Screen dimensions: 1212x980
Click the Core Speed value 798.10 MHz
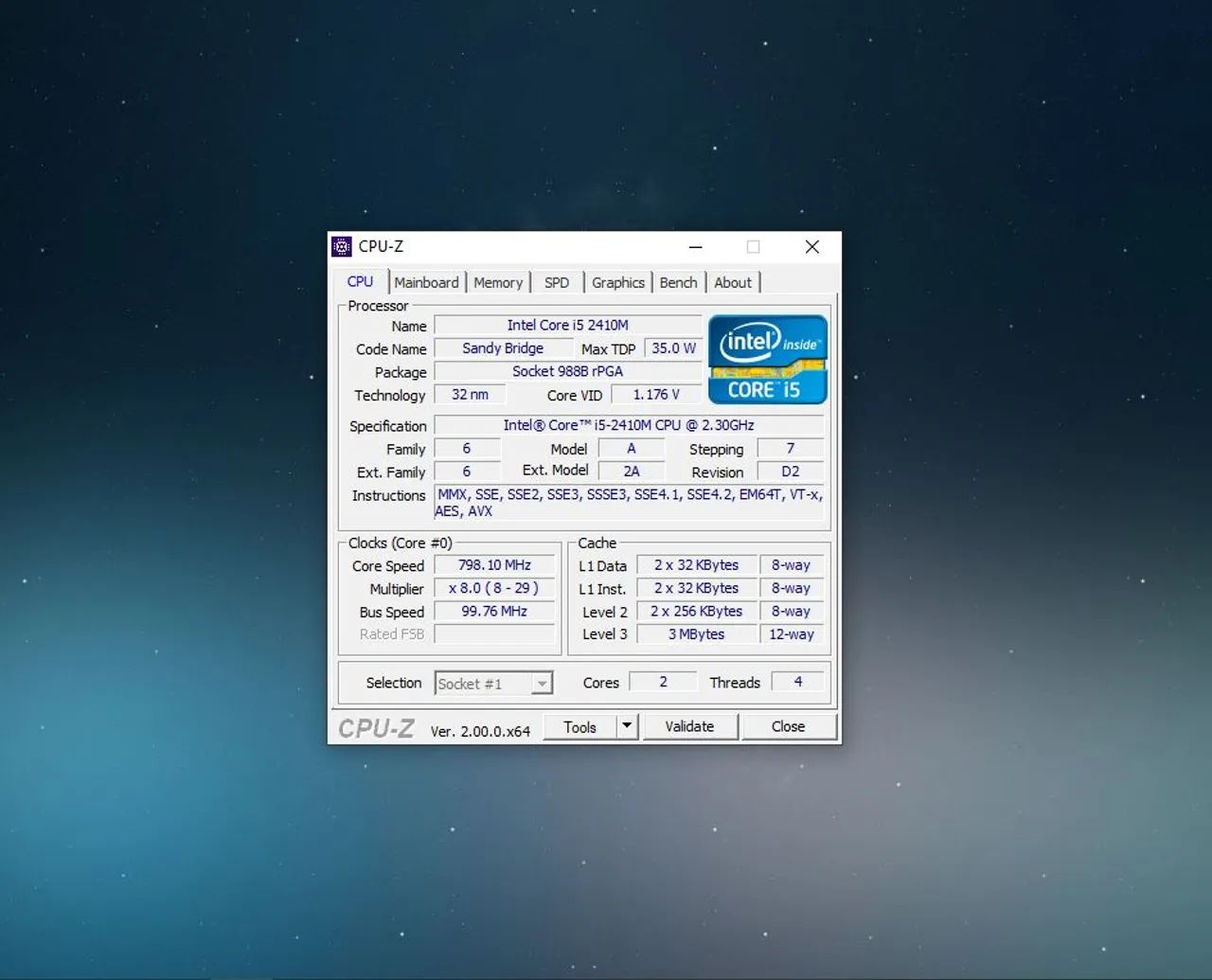[x=494, y=565]
